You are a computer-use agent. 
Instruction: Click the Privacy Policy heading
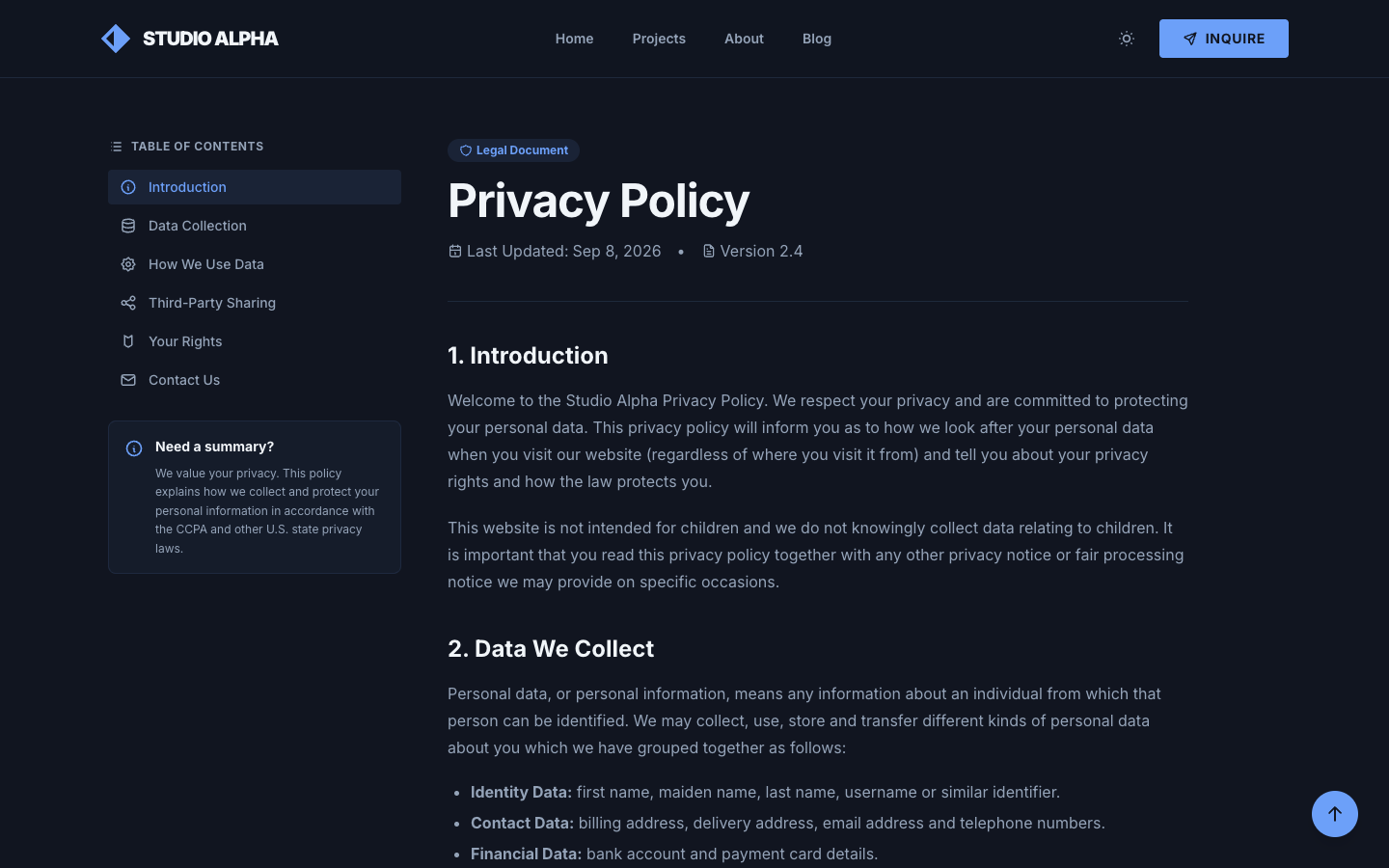click(x=598, y=201)
